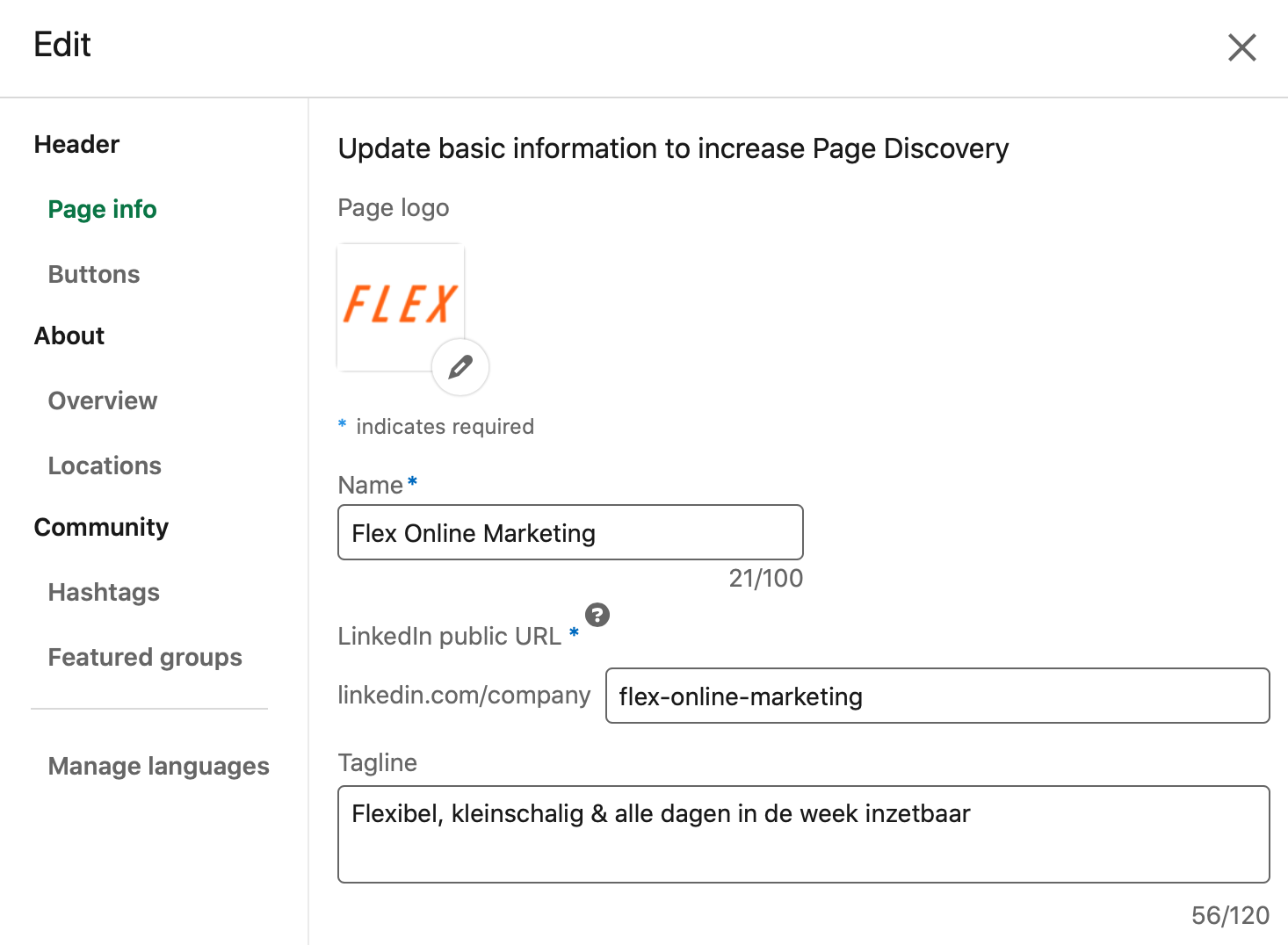Click the pencil icon to edit page logo

(460, 367)
